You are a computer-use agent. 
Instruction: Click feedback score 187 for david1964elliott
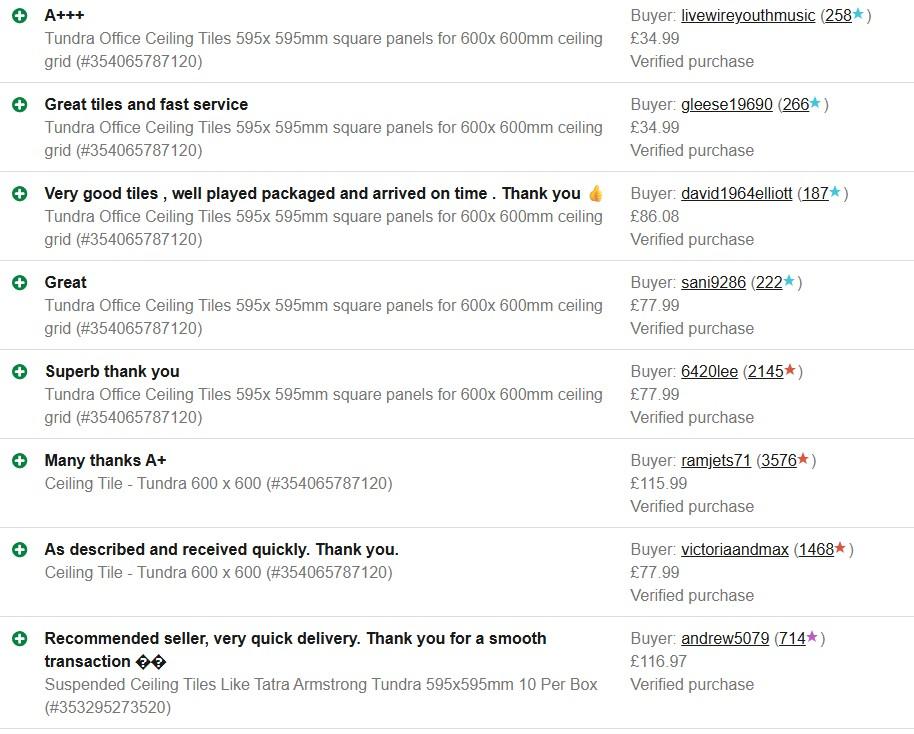point(815,194)
